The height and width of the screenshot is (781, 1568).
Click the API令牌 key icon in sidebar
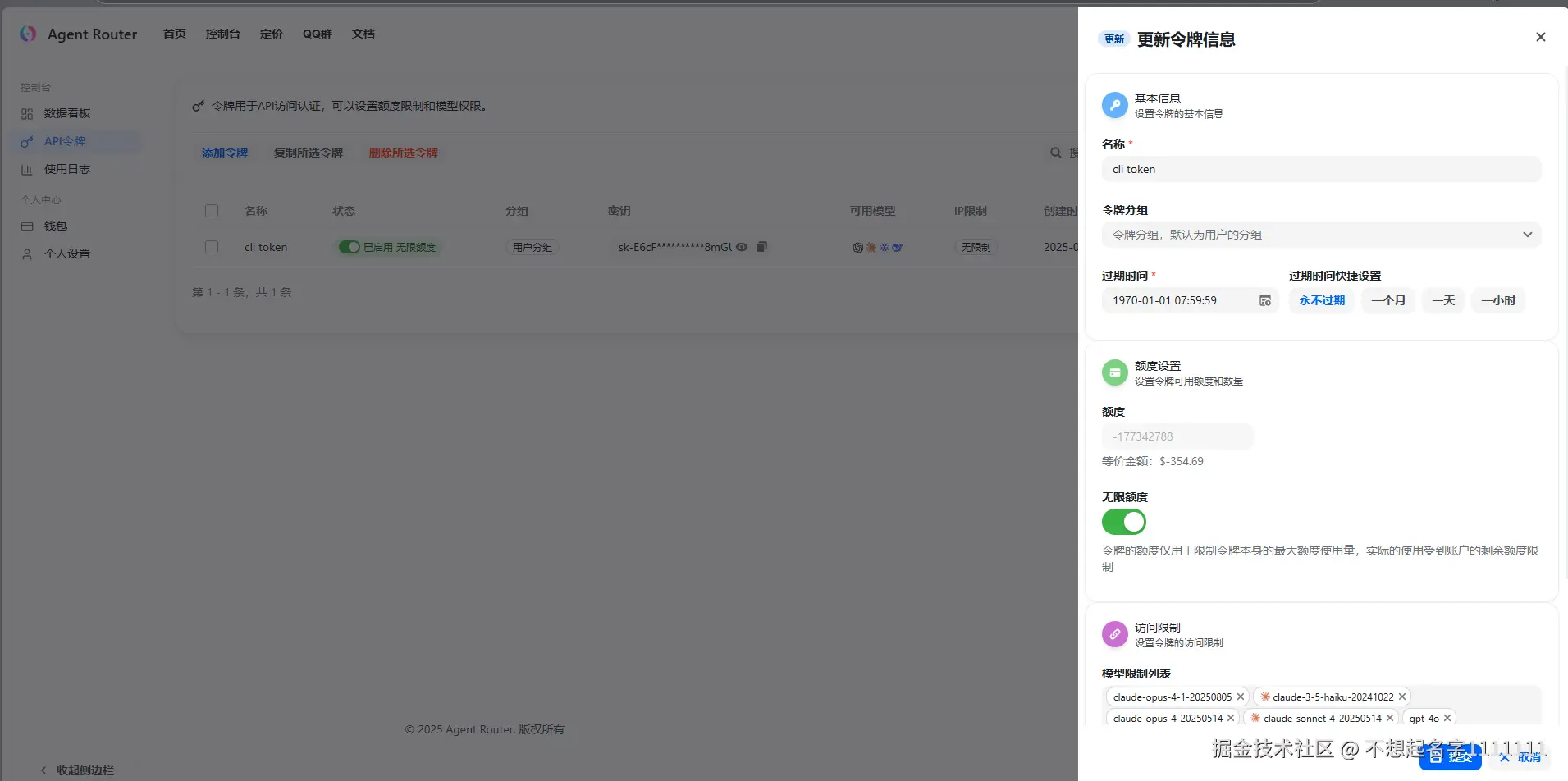click(x=27, y=142)
